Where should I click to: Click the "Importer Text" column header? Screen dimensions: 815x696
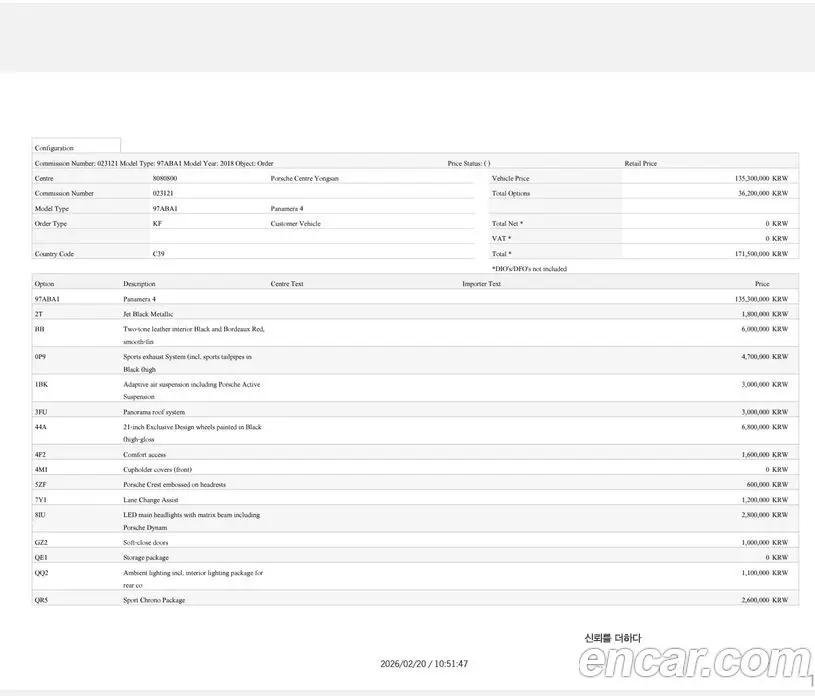point(481,284)
